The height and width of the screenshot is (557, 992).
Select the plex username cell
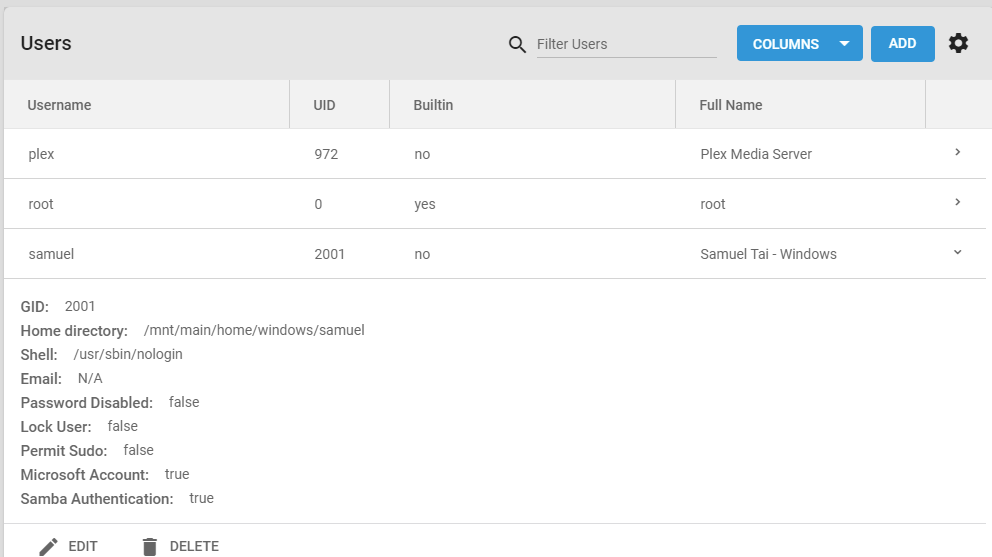pyautogui.click(x=41, y=154)
